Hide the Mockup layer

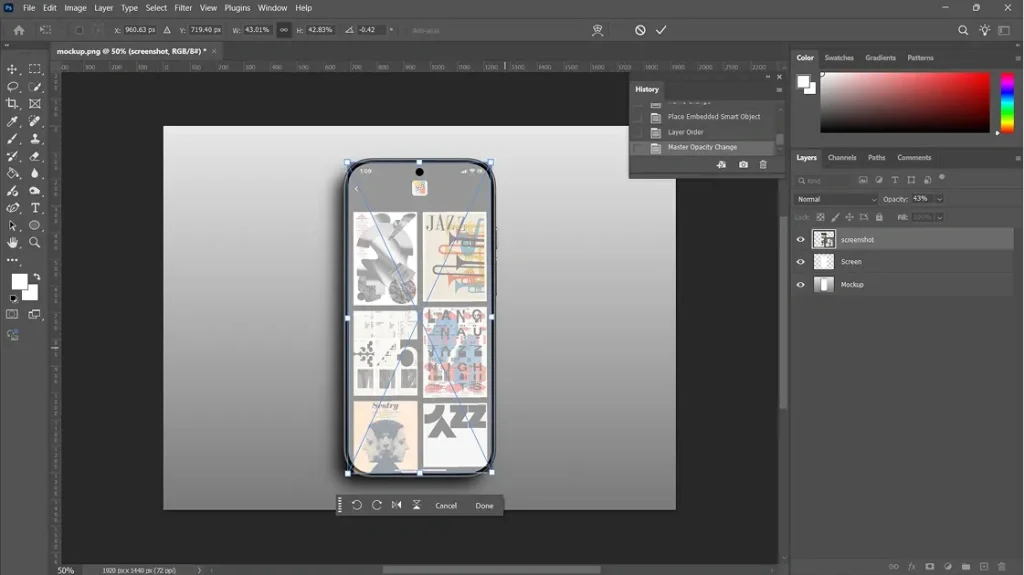801,285
